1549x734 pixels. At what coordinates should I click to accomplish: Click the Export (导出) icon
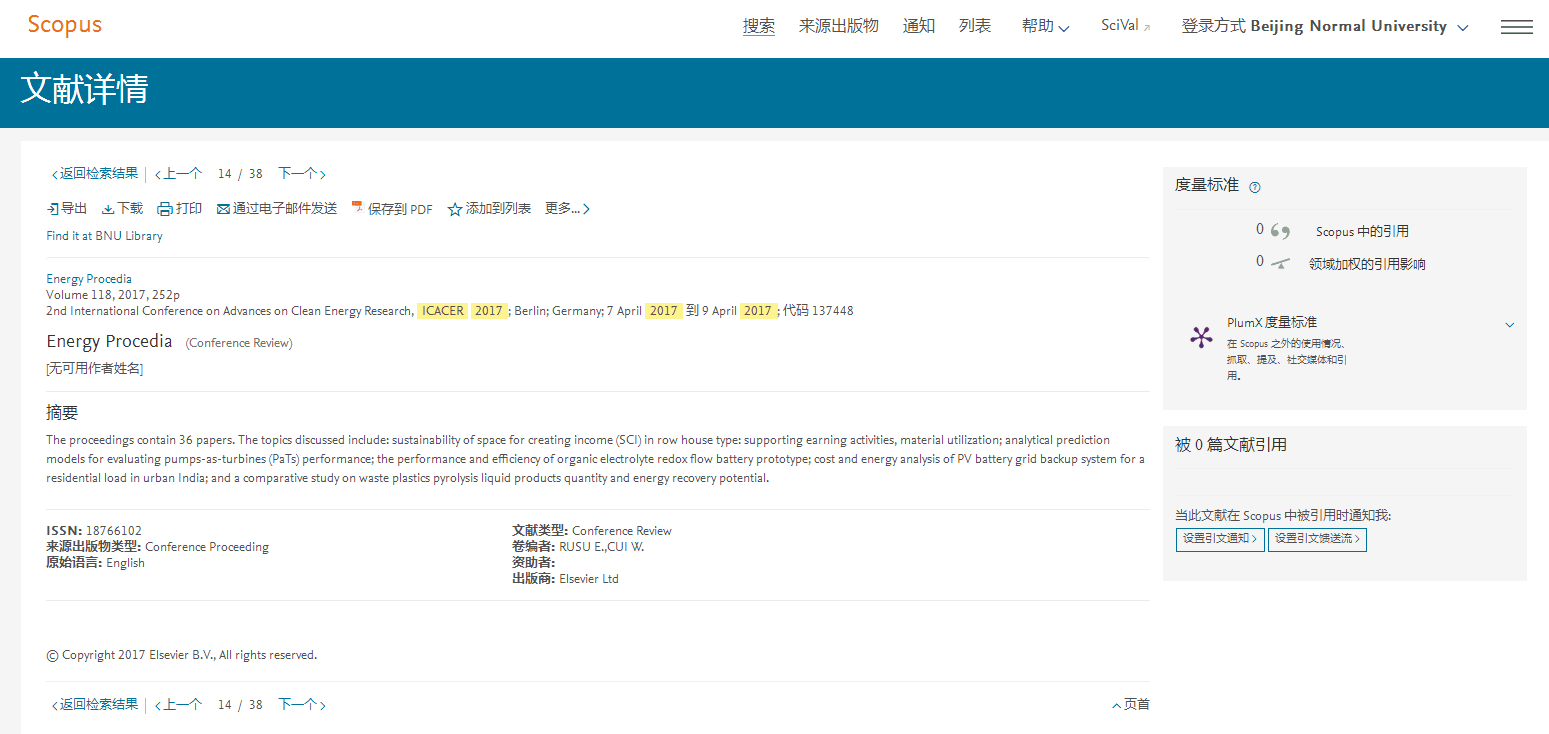[x=53, y=209]
